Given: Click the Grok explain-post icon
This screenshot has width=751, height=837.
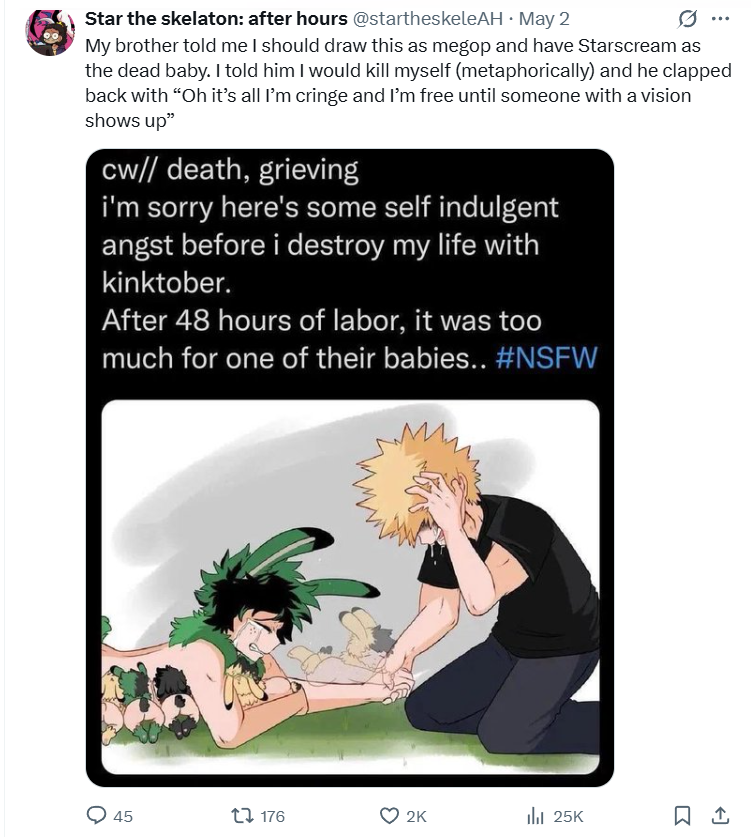Looking at the screenshot, I should 687,20.
